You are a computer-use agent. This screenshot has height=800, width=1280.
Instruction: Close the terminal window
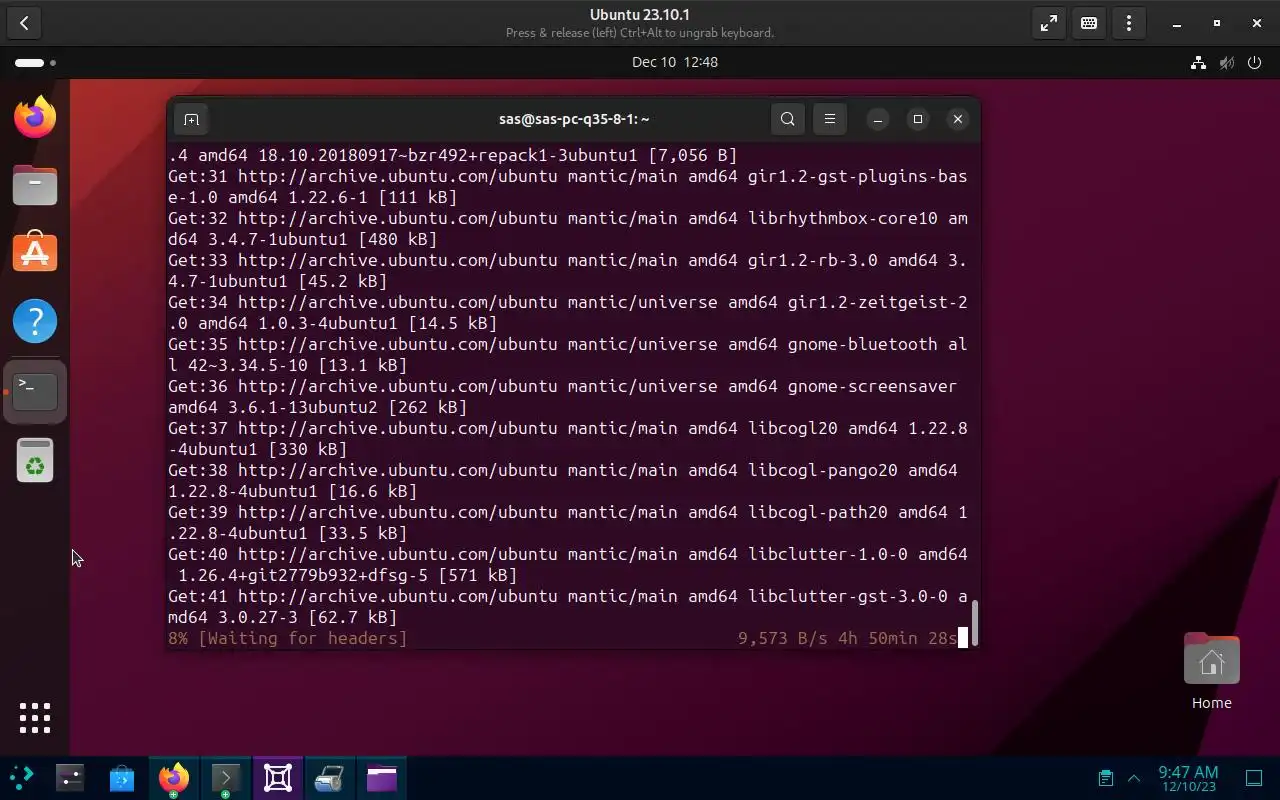958,119
